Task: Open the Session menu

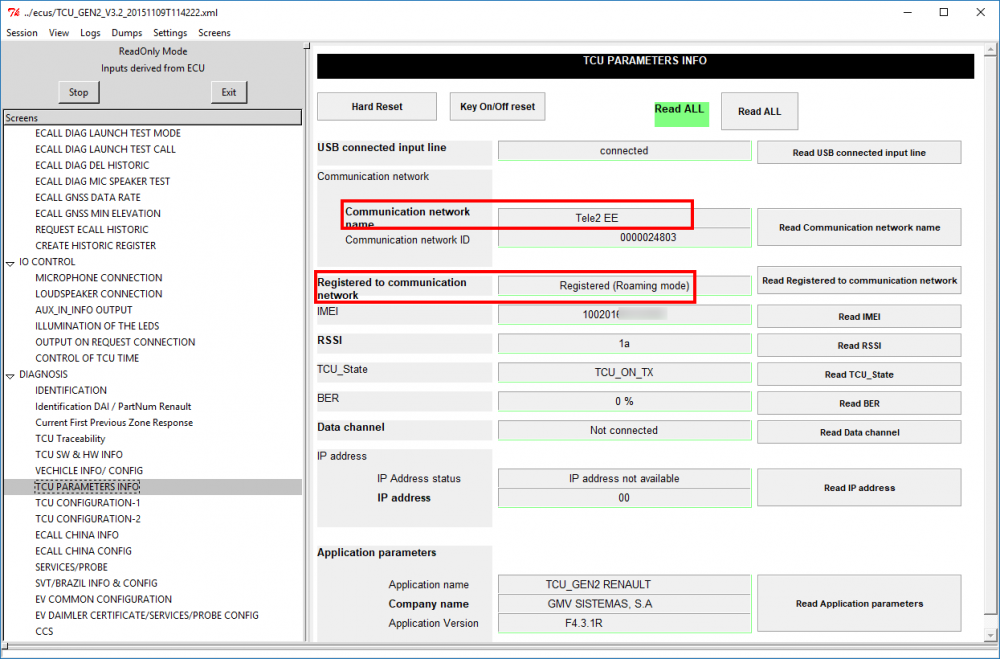Action: (x=22, y=33)
